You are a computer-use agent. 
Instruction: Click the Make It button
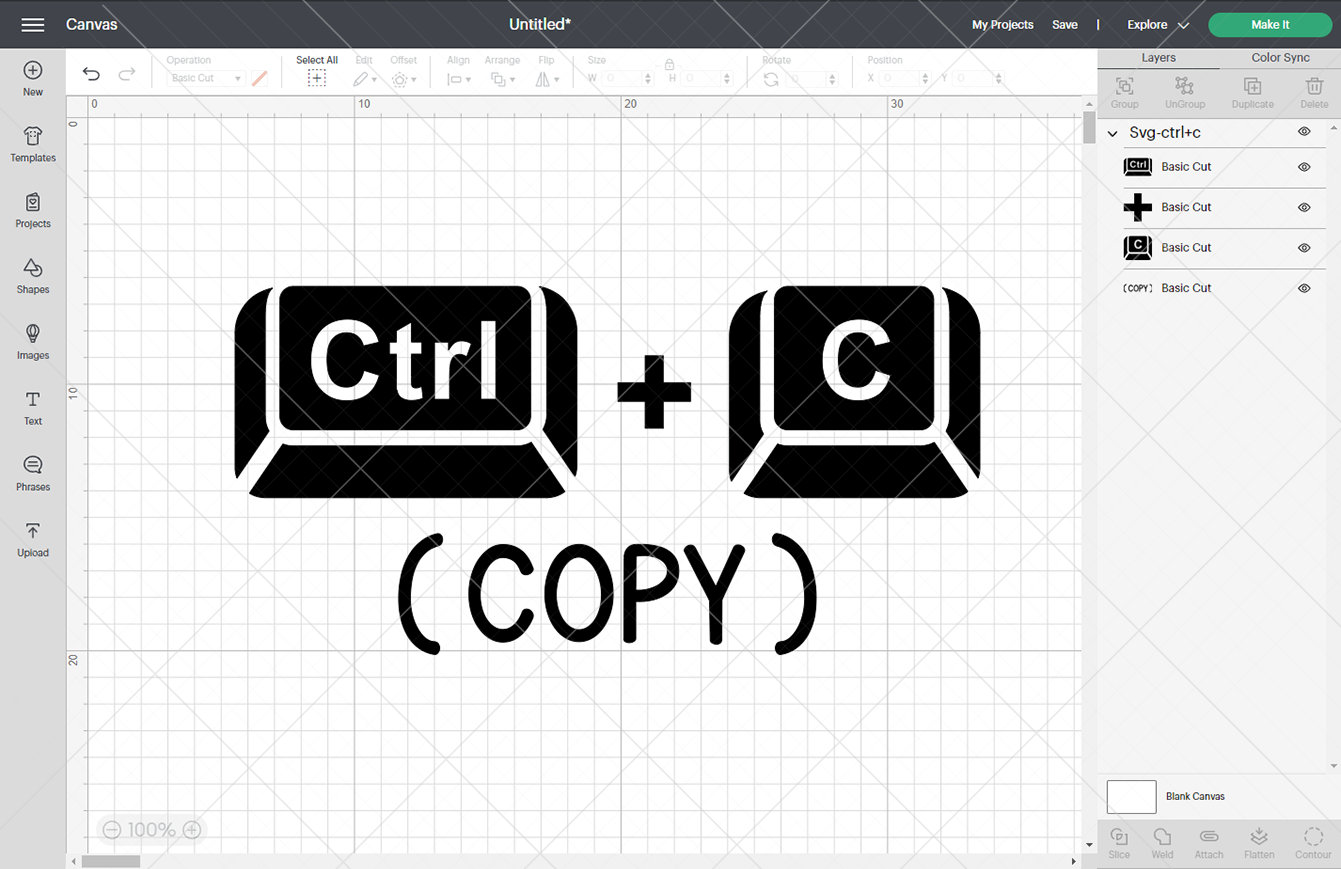(1269, 24)
